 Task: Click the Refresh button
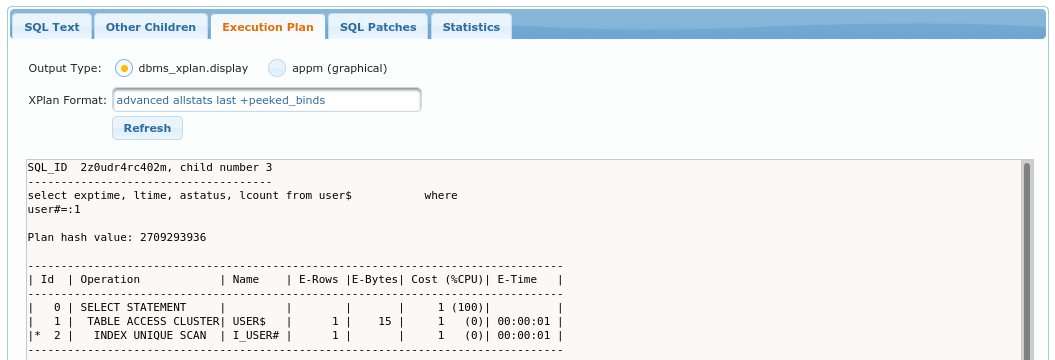click(147, 128)
